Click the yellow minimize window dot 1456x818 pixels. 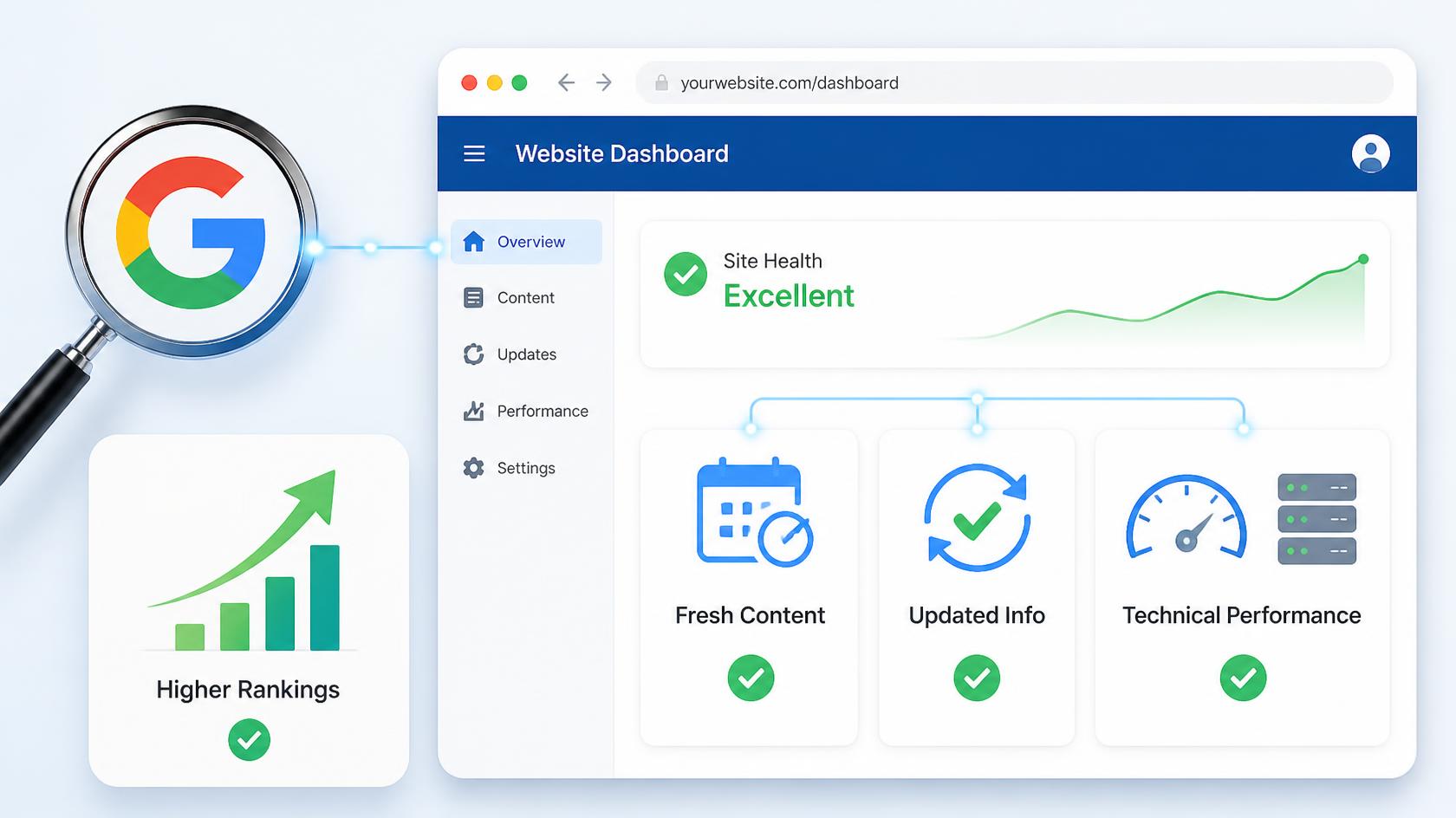pyautogui.click(x=494, y=82)
